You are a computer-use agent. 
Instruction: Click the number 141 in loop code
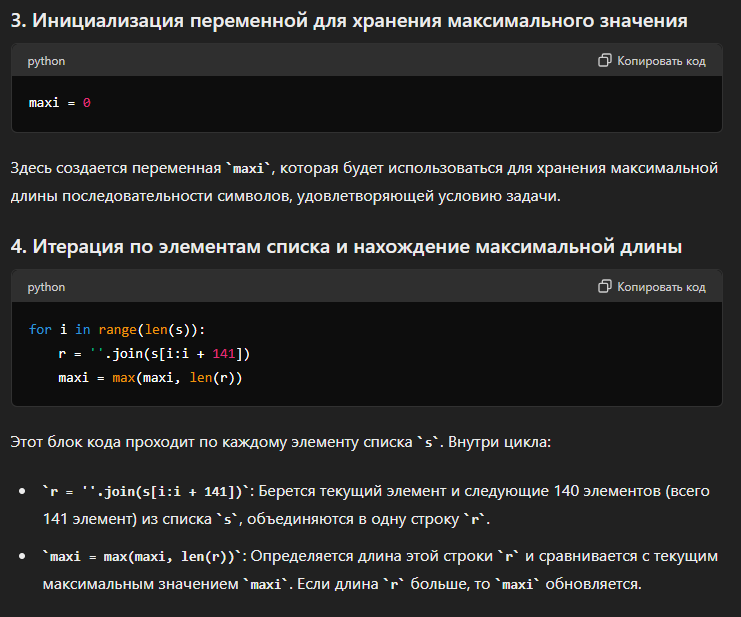coord(224,353)
